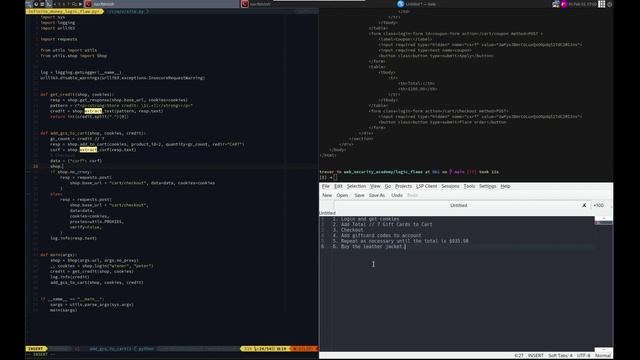Click the Open toolbar button in Kate
Image resolution: width=640 pixels, height=360 pixels.
click(342, 196)
